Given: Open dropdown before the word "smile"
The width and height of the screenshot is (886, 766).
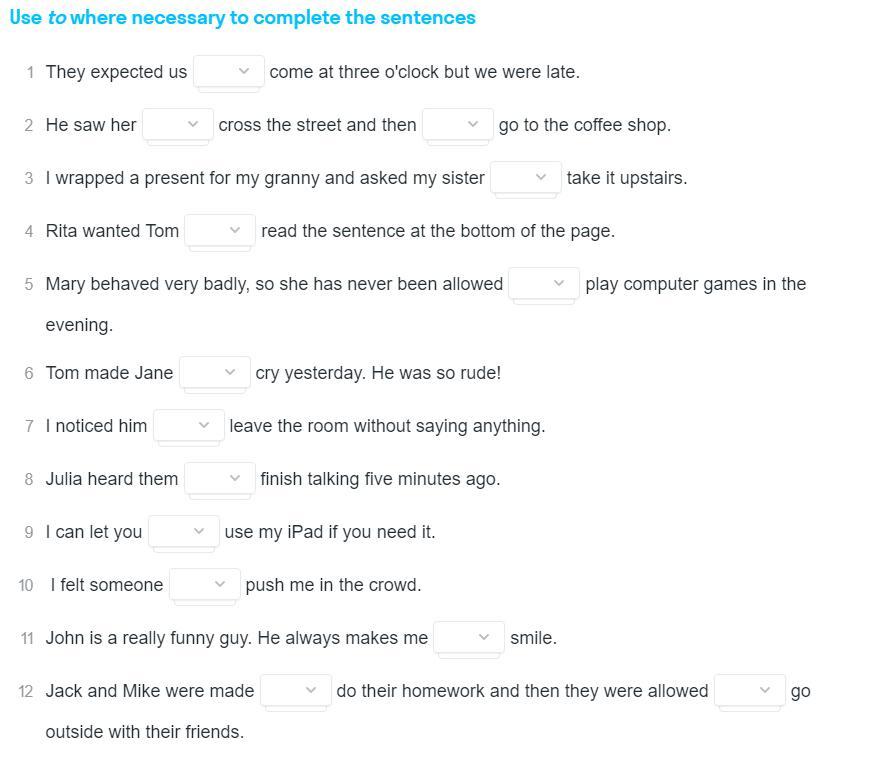Looking at the screenshot, I should coord(469,638).
